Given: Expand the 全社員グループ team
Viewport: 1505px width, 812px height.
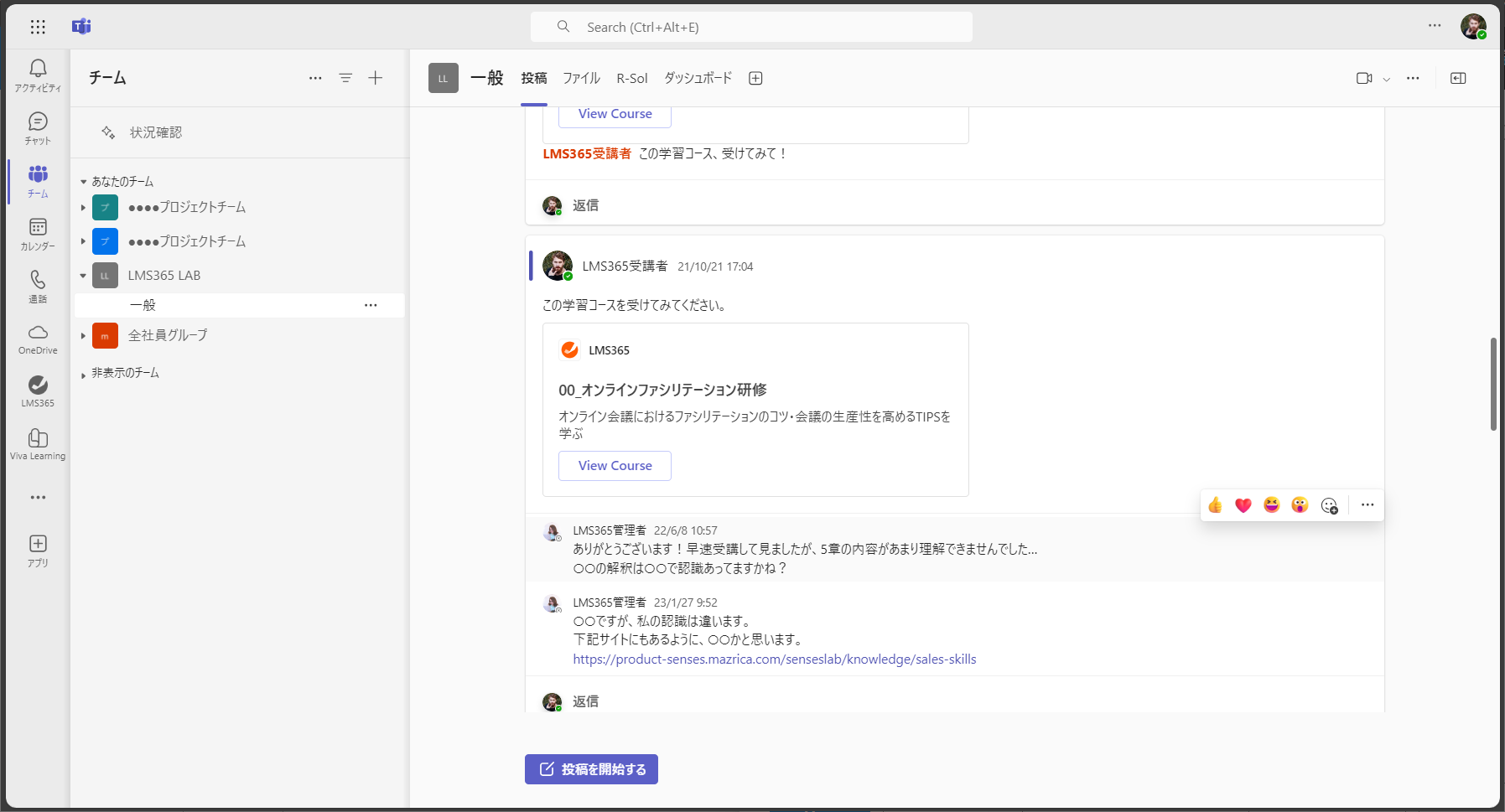Looking at the screenshot, I should [83, 336].
